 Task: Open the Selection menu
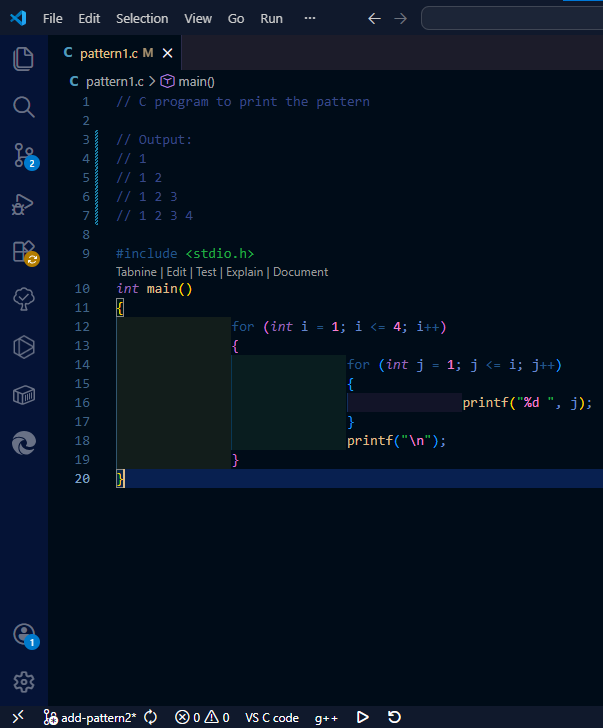142,19
